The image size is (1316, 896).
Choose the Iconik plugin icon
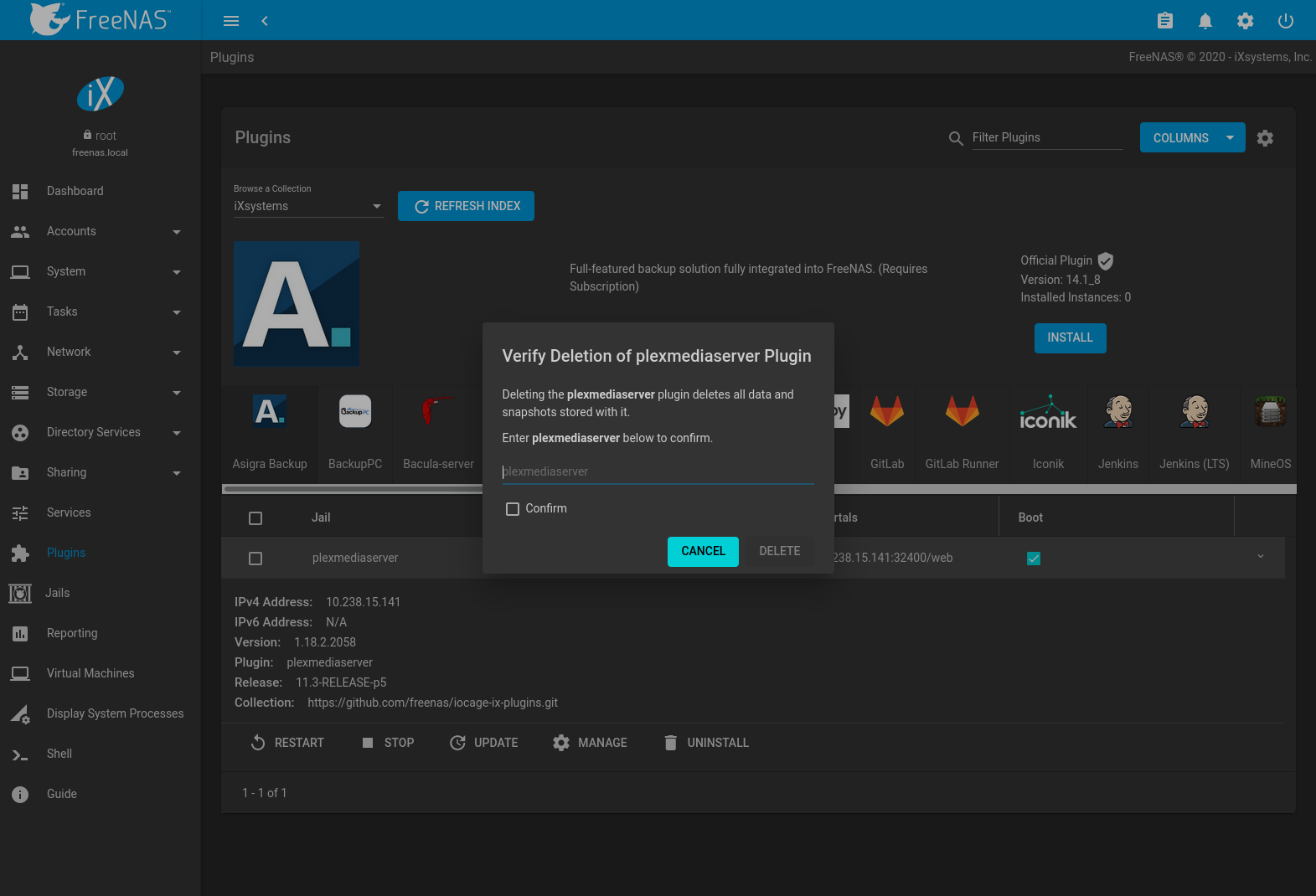coord(1048,412)
